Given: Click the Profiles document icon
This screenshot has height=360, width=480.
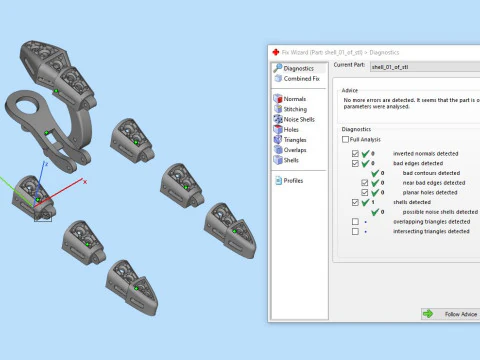Looking at the screenshot, I should pos(278,181).
